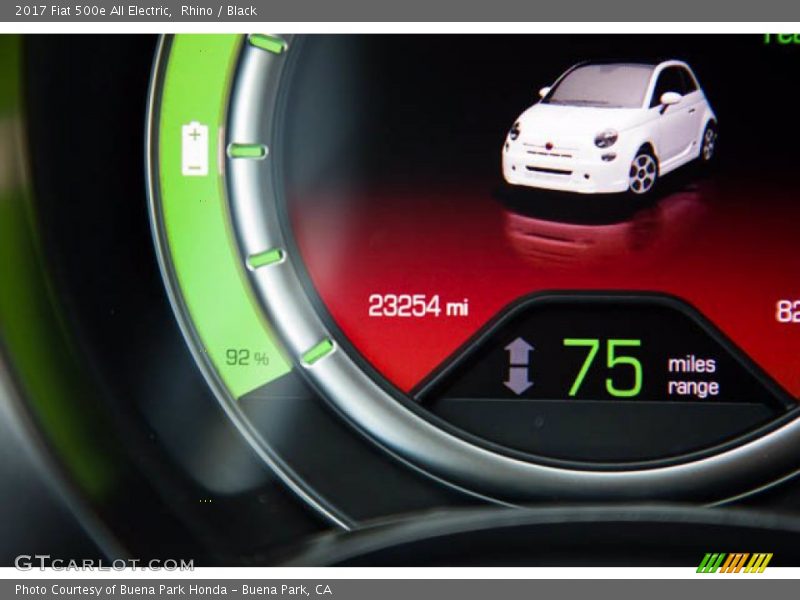Click the 23254 mi odometer reading

coord(417,306)
